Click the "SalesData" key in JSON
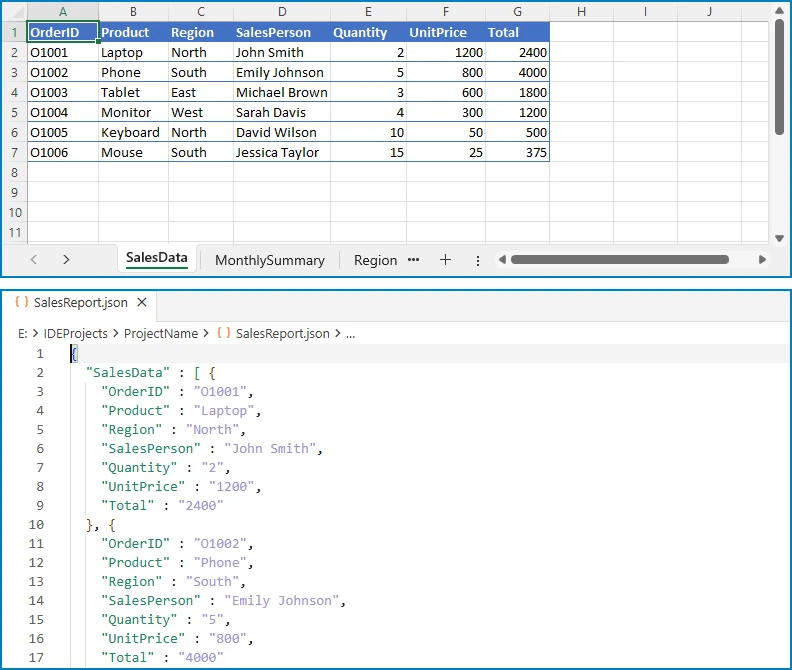The image size is (792, 670). [128, 373]
